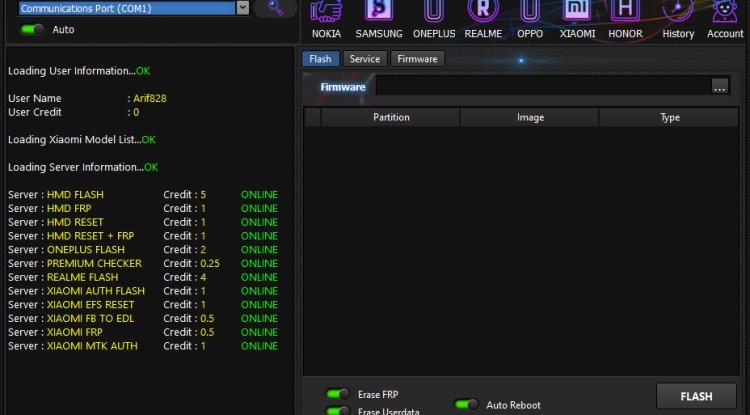Open the Account section

click(x=725, y=20)
